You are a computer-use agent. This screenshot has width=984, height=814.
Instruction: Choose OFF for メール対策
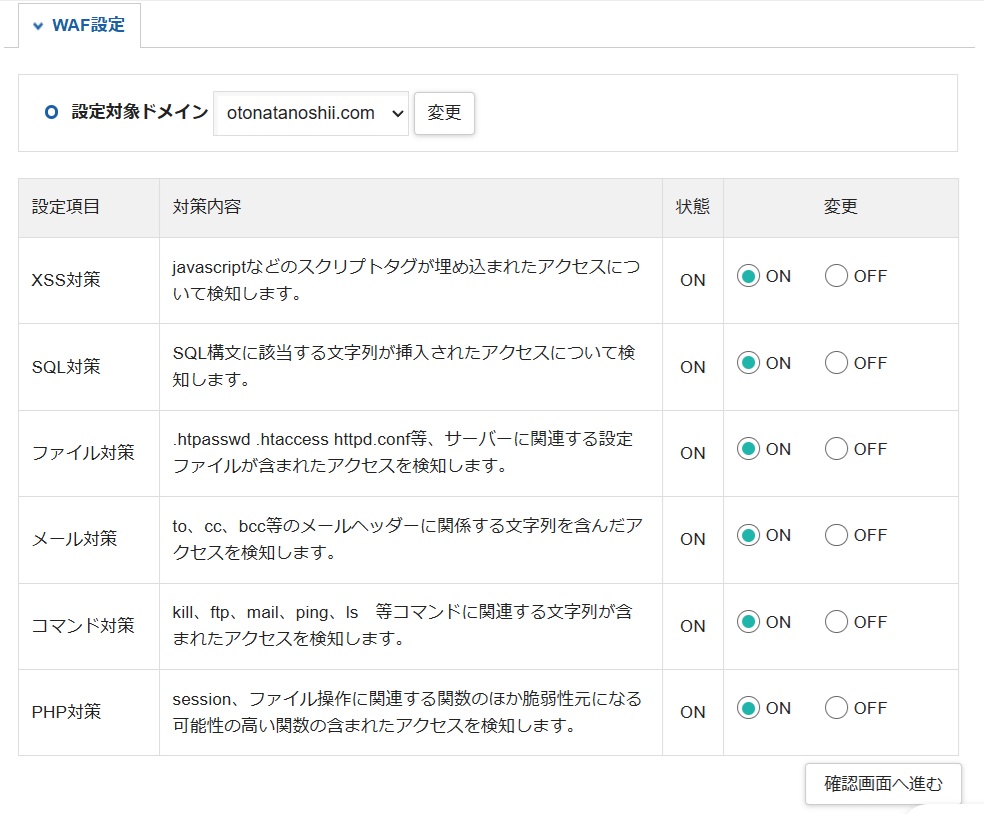click(x=836, y=535)
